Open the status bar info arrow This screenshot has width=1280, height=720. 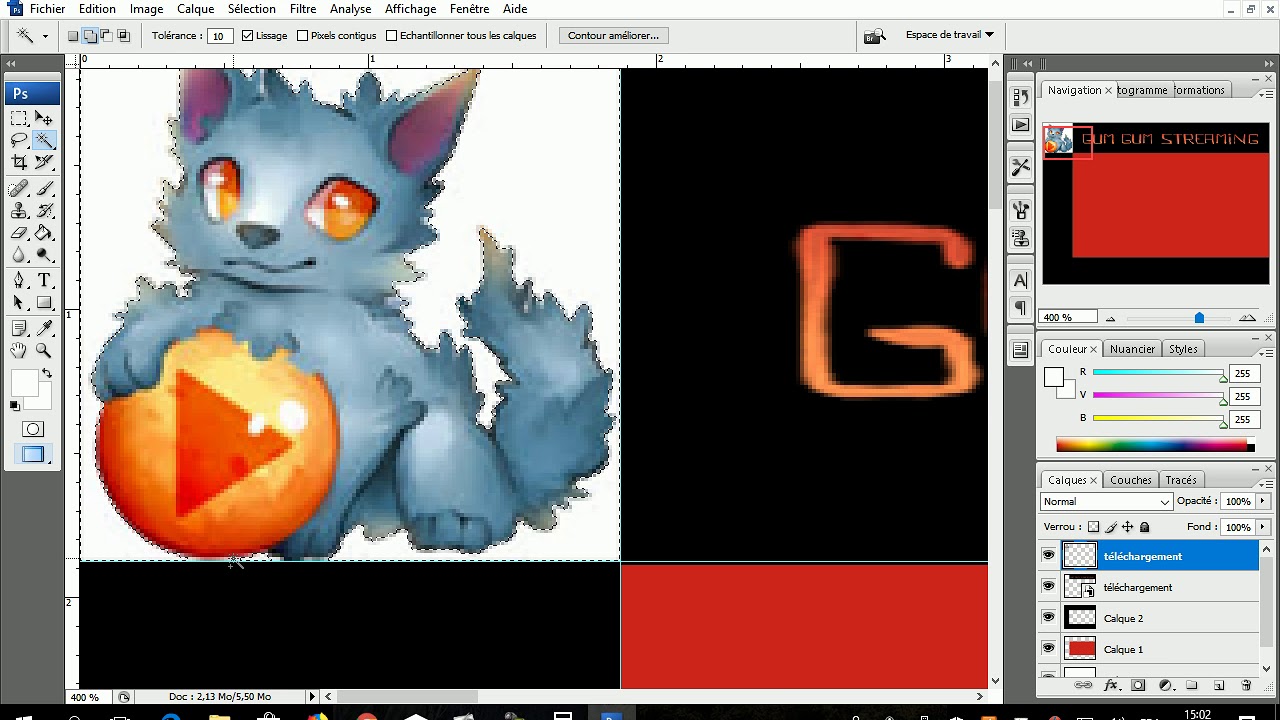point(312,697)
